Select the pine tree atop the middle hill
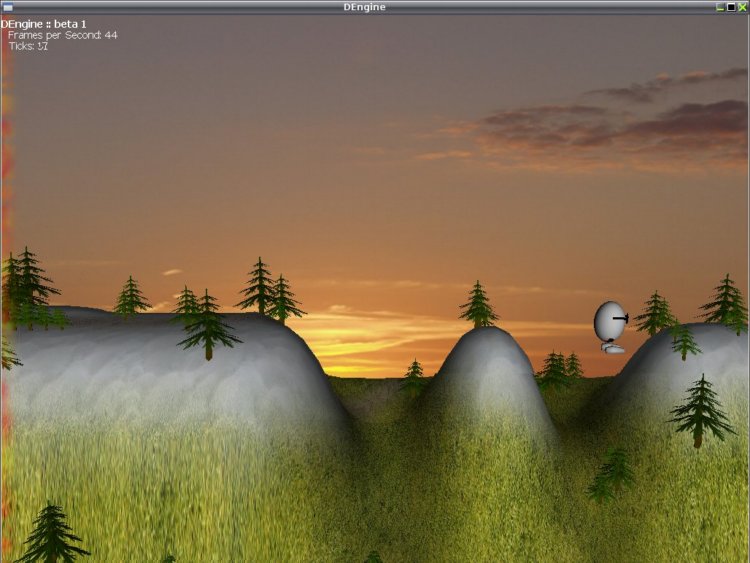Viewport: 750px width, 563px height. (x=478, y=304)
